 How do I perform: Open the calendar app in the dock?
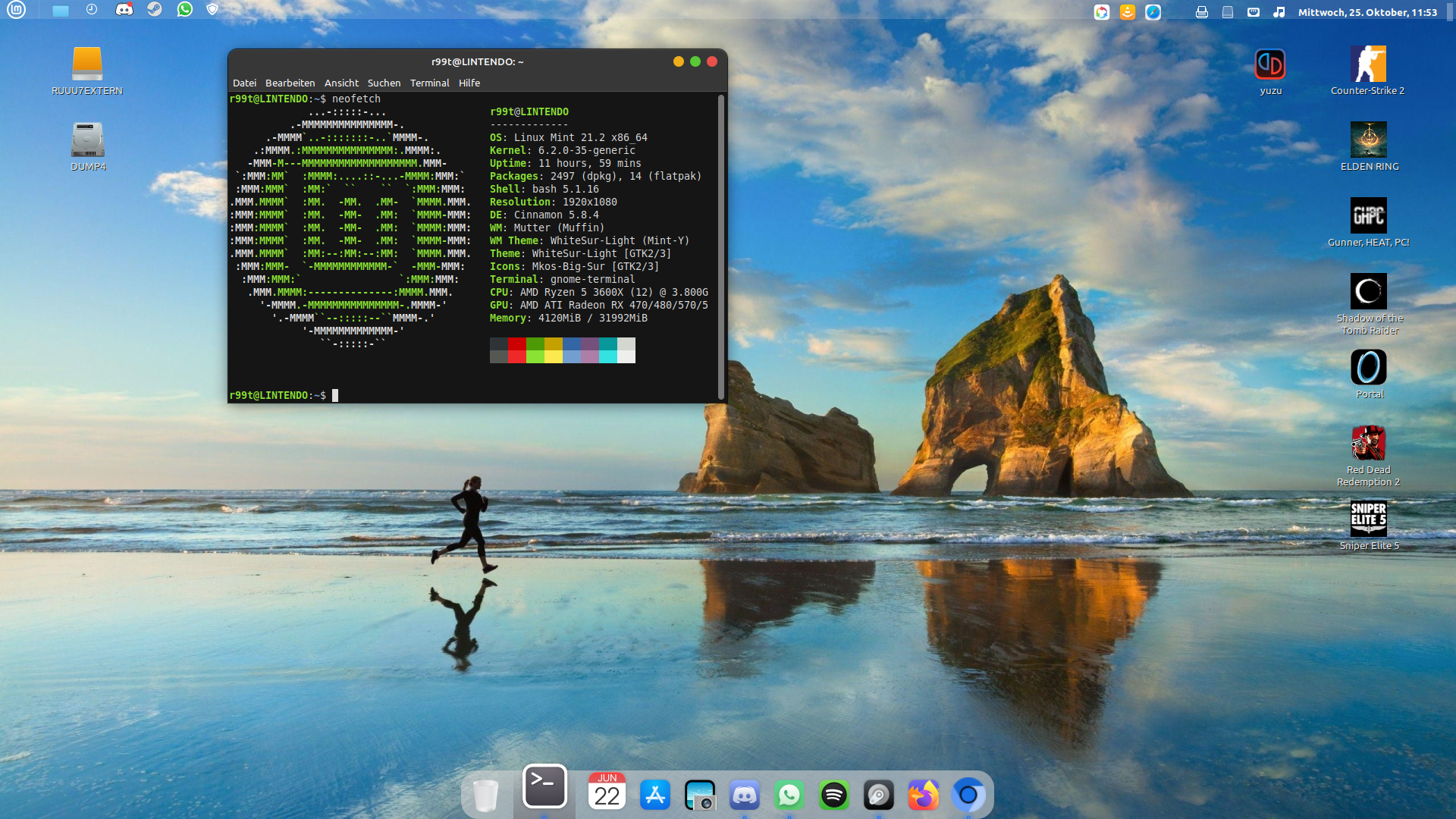point(607,792)
